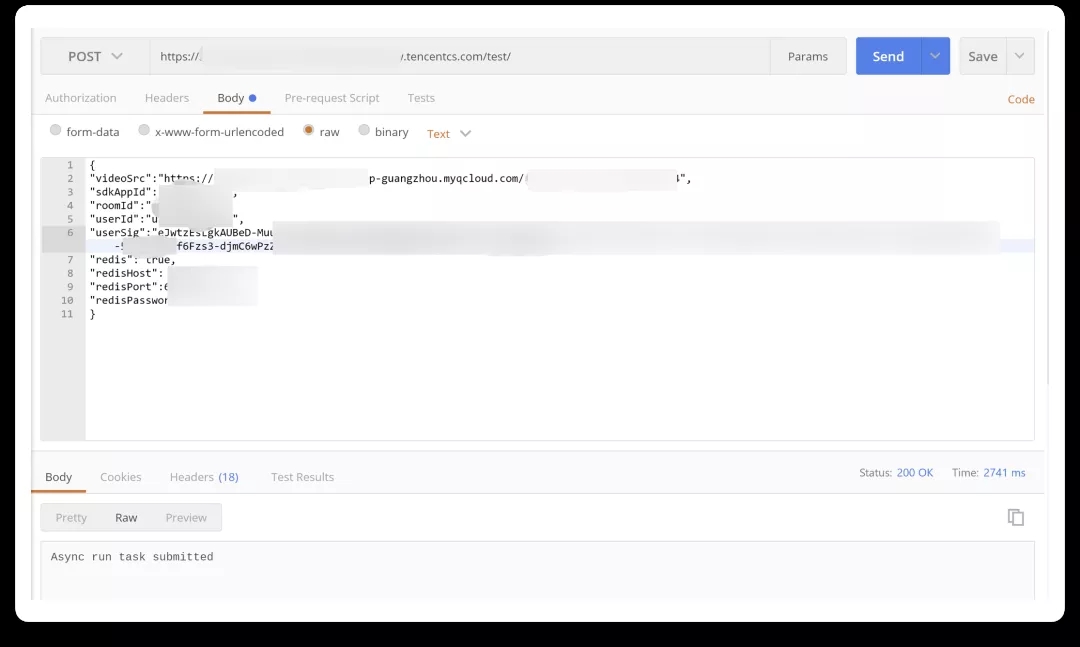Open the Save button dropdown arrow
Screen dimensions: 1080x647
tap(1019, 56)
